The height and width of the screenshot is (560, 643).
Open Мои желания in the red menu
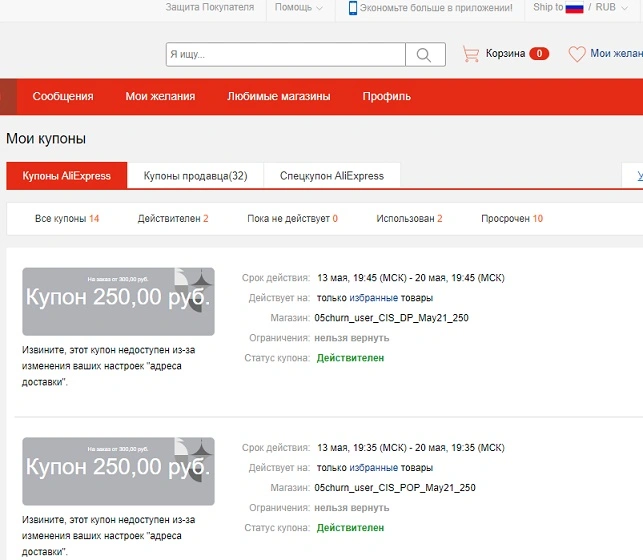click(160, 96)
